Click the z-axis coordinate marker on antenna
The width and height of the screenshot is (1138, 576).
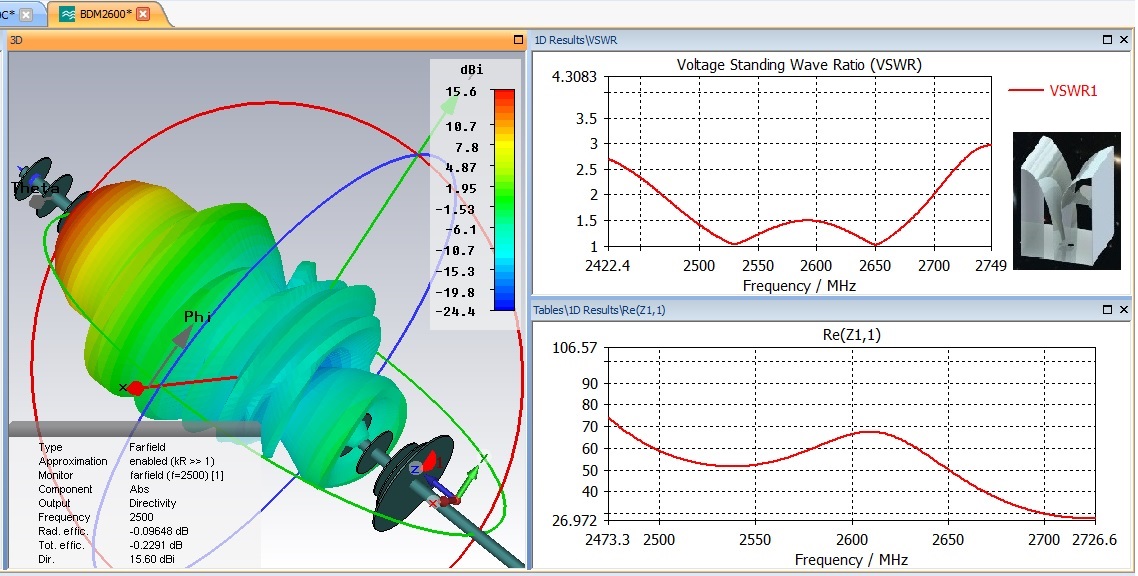(x=416, y=469)
